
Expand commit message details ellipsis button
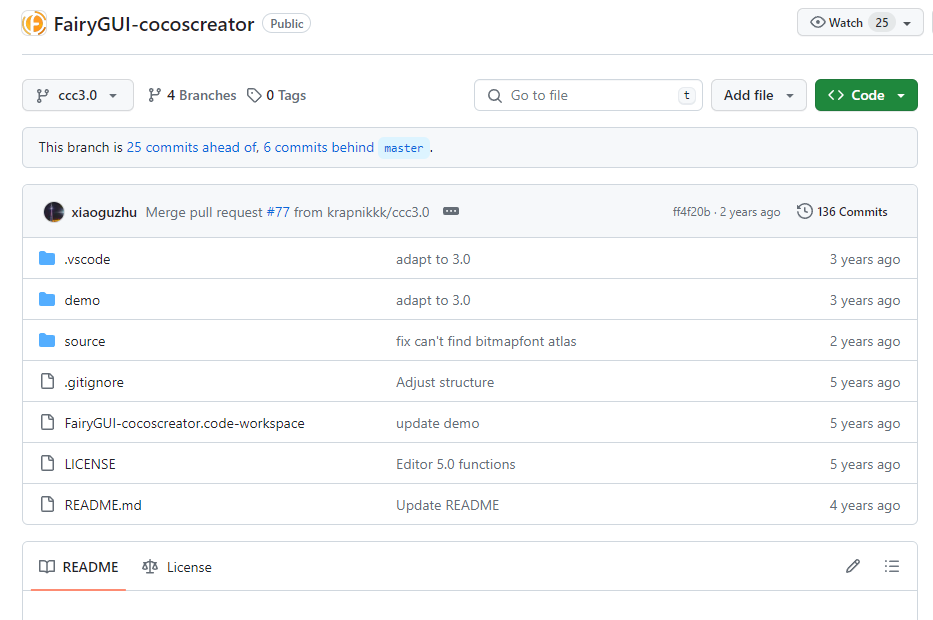451,211
